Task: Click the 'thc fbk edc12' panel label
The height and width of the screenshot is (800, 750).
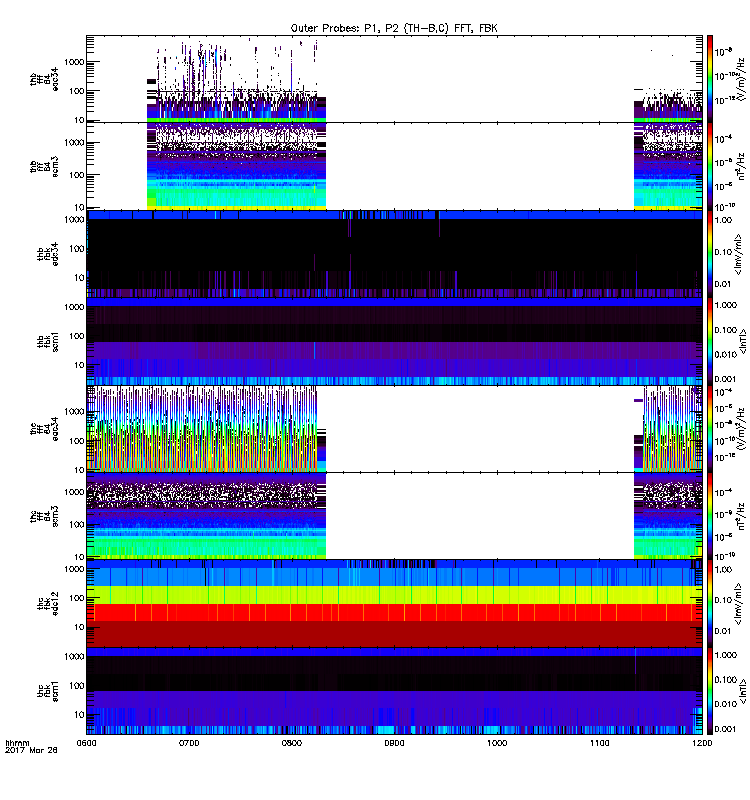Action: [47, 603]
